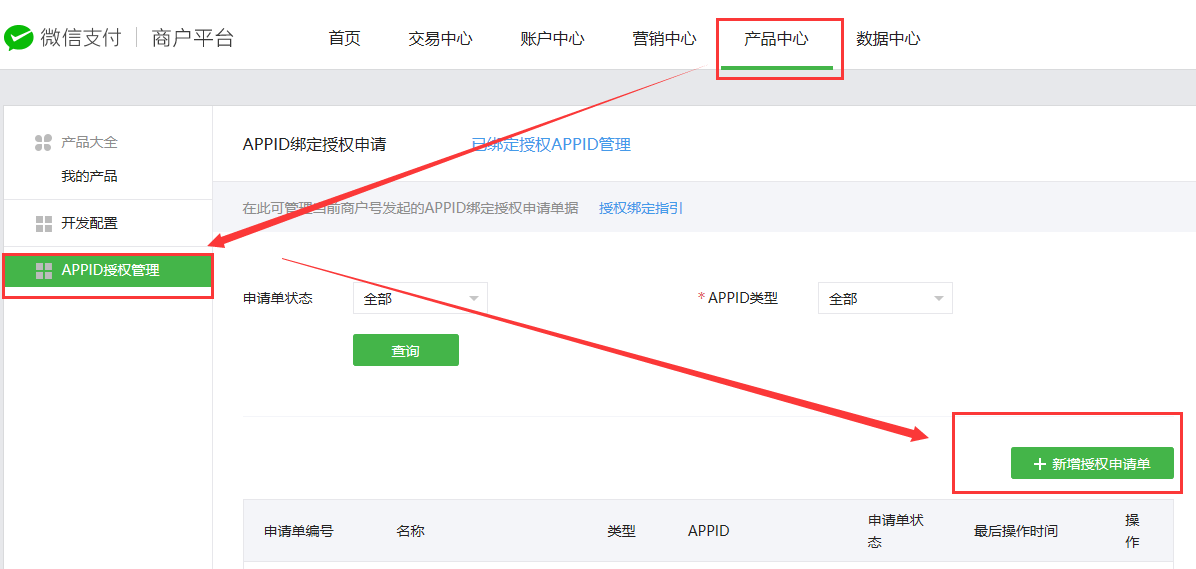
Task: Click the 产品大全 sidebar icon
Action: tap(43, 143)
